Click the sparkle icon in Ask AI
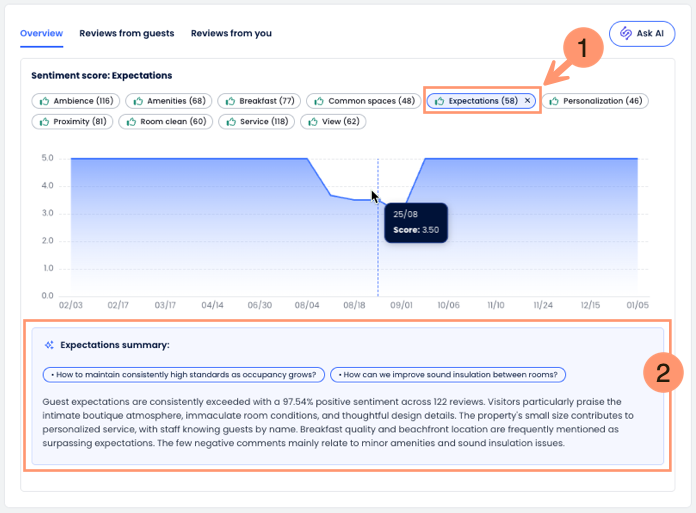This screenshot has height=513, width=696. pyautogui.click(x=626, y=33)
